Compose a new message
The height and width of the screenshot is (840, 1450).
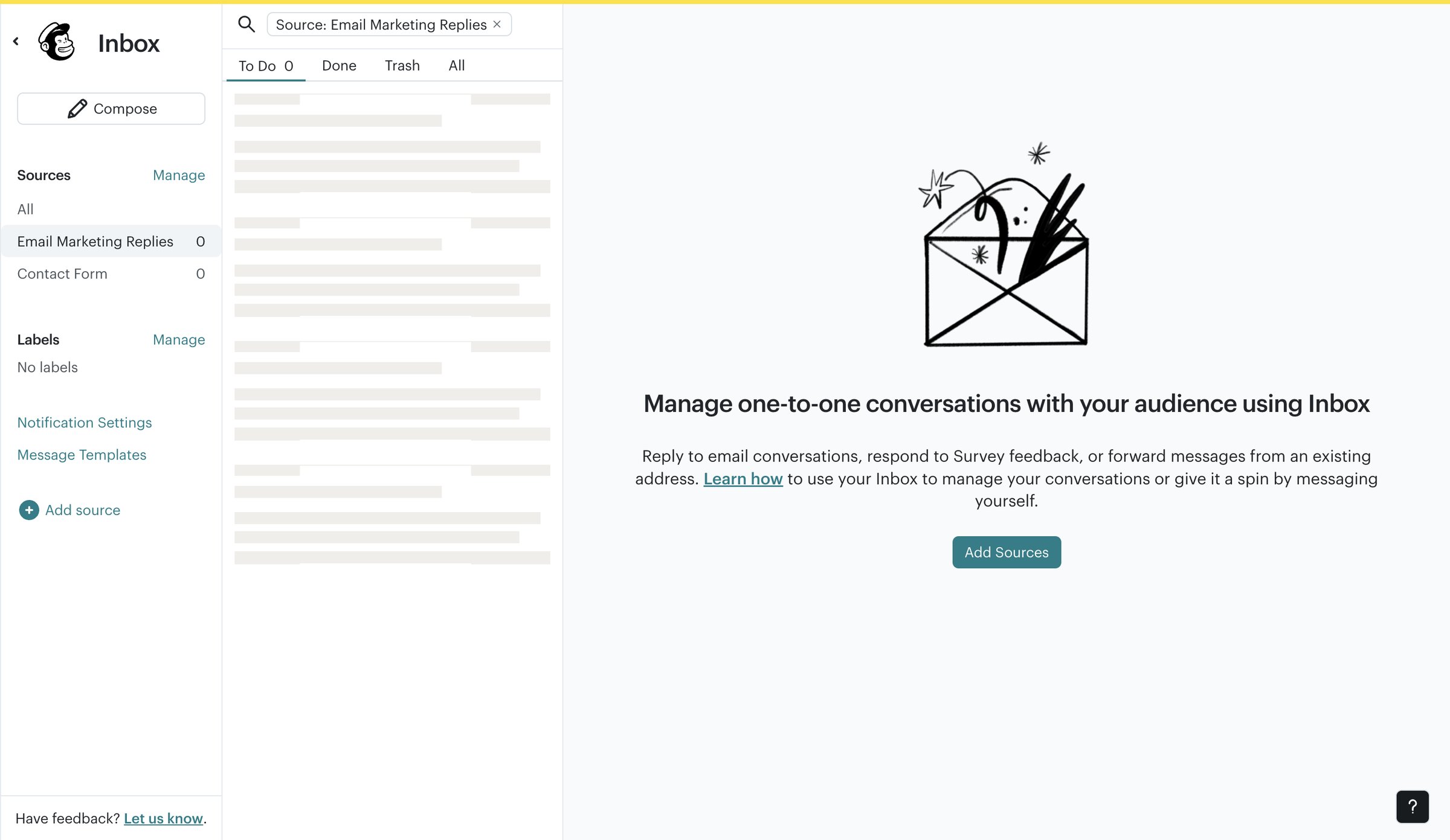pyautogui.click(x=111, y=109)
